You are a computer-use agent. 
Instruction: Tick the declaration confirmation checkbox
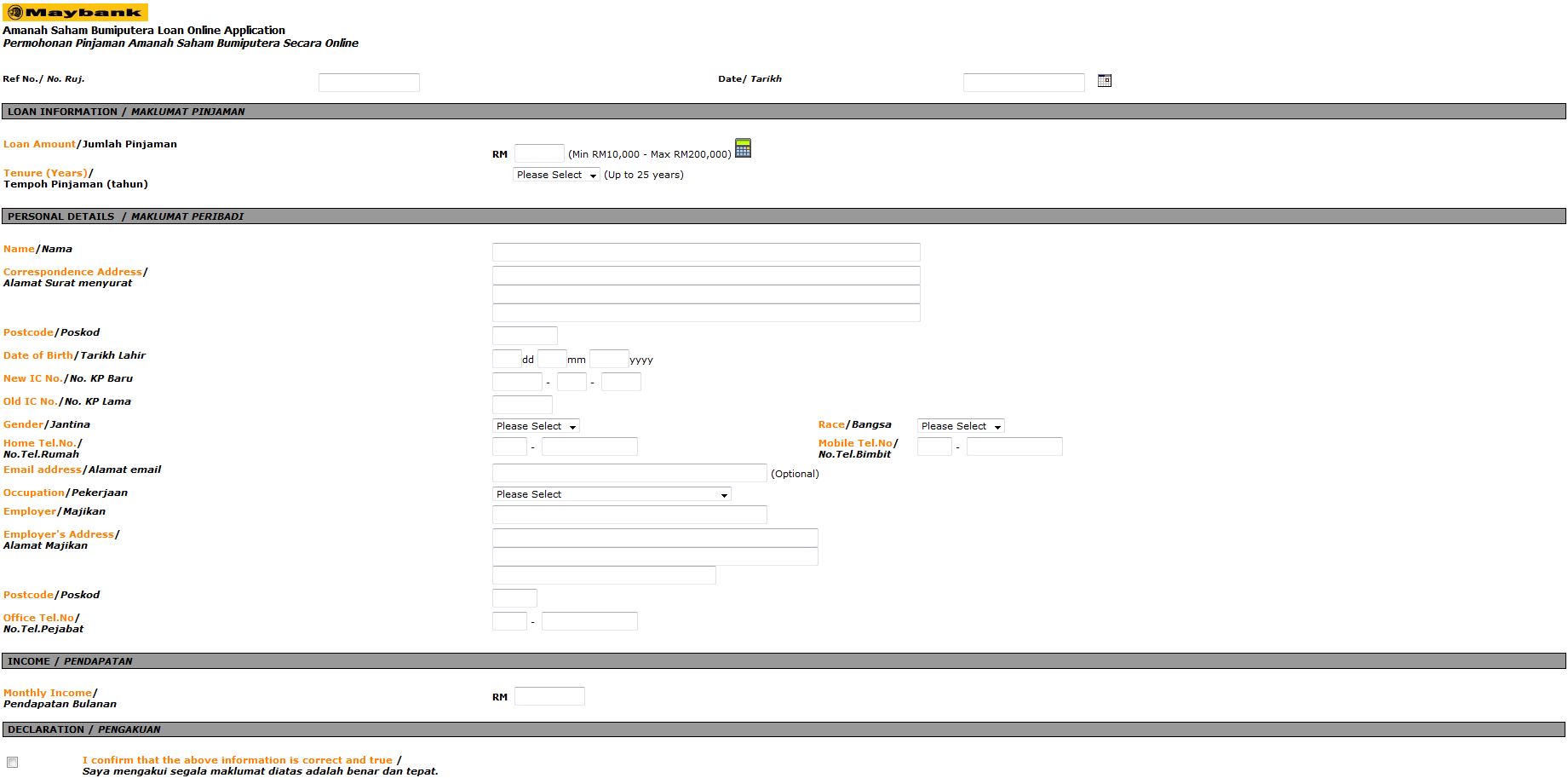click(x=13, y=763)
